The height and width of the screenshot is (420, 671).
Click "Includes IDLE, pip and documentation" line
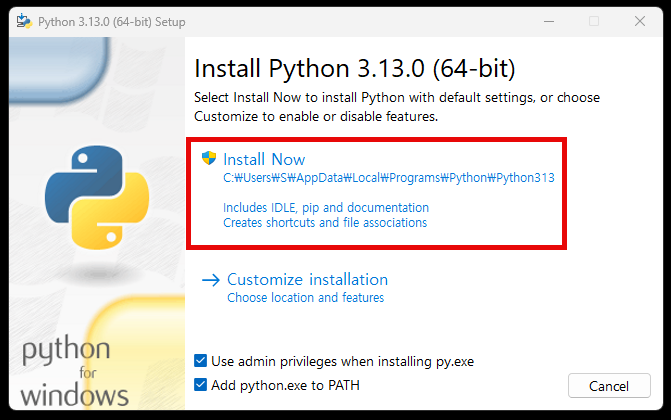(325, 208)
